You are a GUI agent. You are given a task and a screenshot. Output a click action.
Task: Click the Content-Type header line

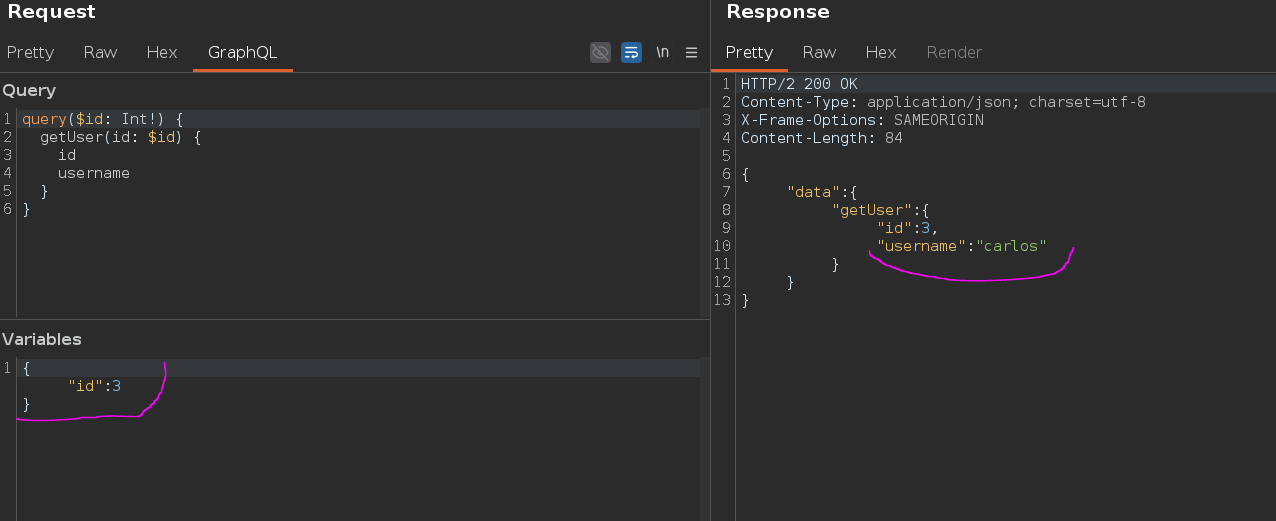click(943, 102)
